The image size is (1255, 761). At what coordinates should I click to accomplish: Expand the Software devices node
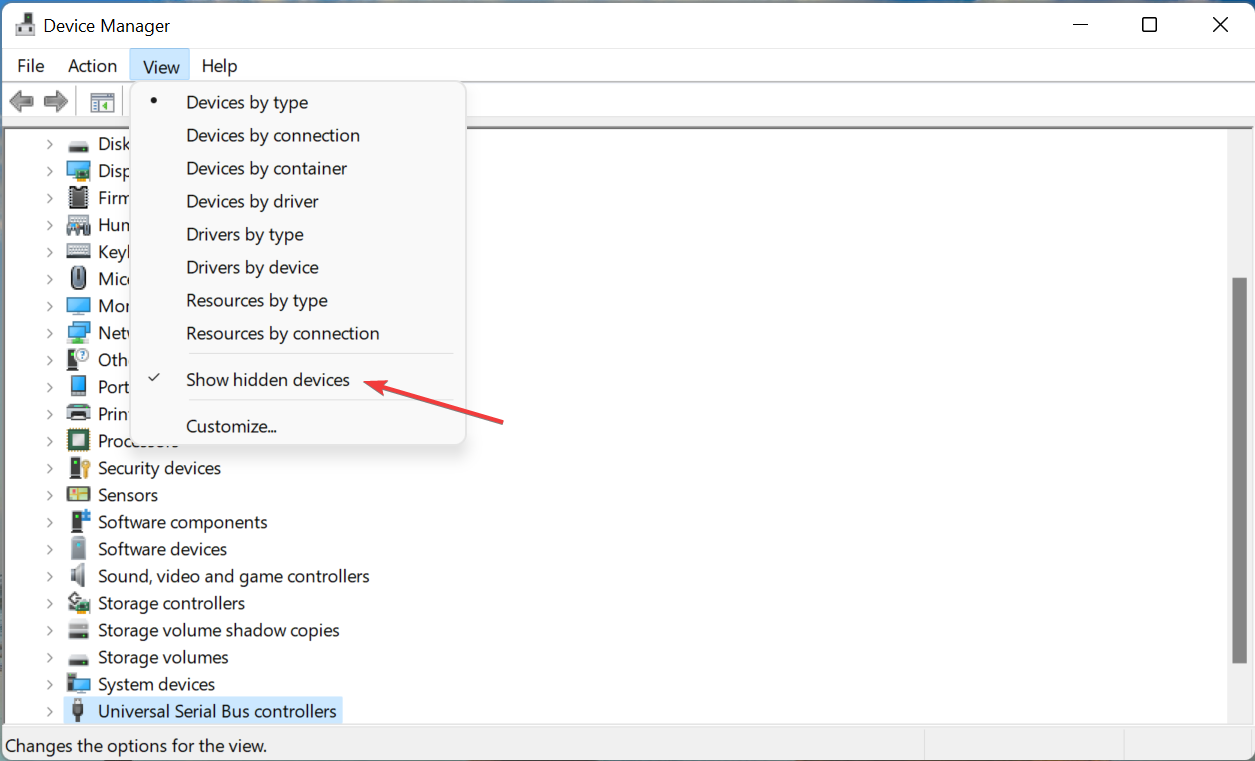[x=49, y=549]
